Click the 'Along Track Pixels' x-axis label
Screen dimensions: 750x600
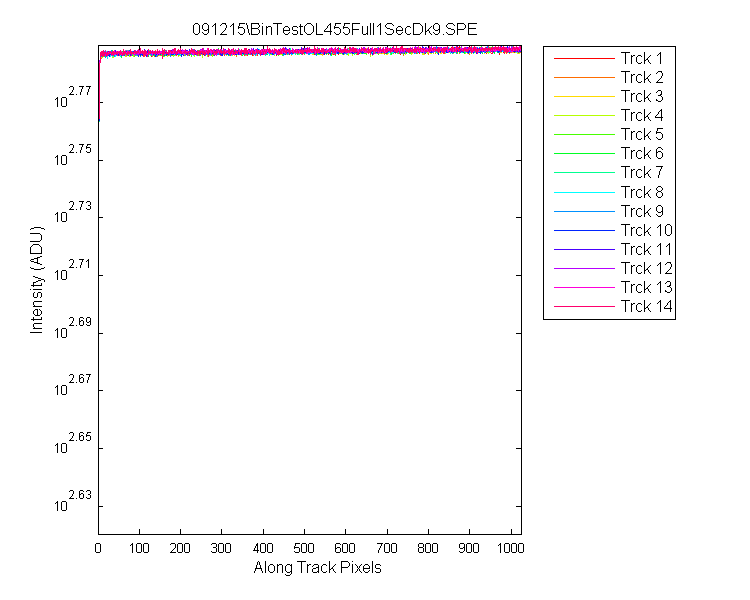point(317,568)
